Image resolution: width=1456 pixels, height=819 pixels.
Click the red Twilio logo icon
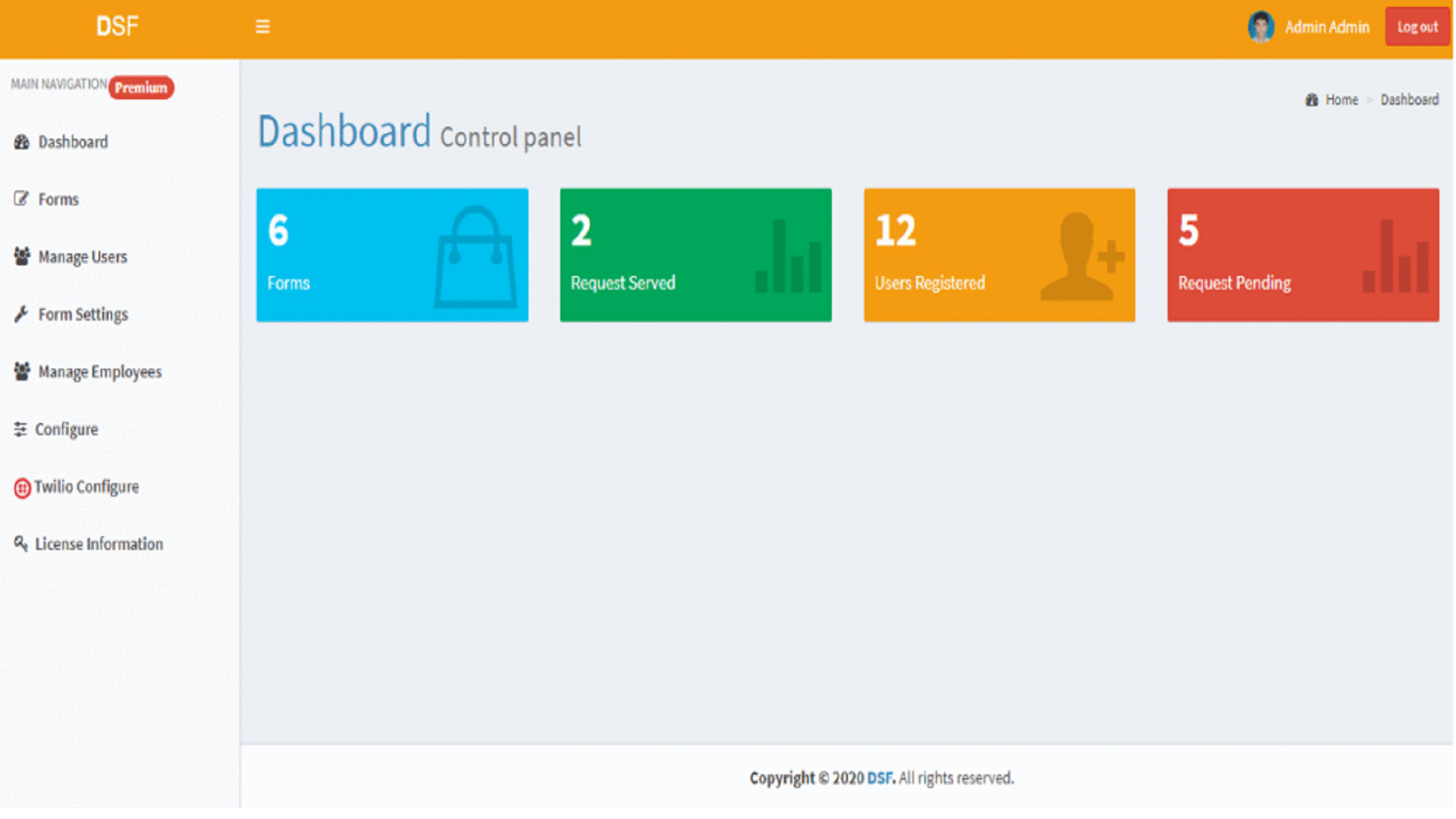[23, 488]
